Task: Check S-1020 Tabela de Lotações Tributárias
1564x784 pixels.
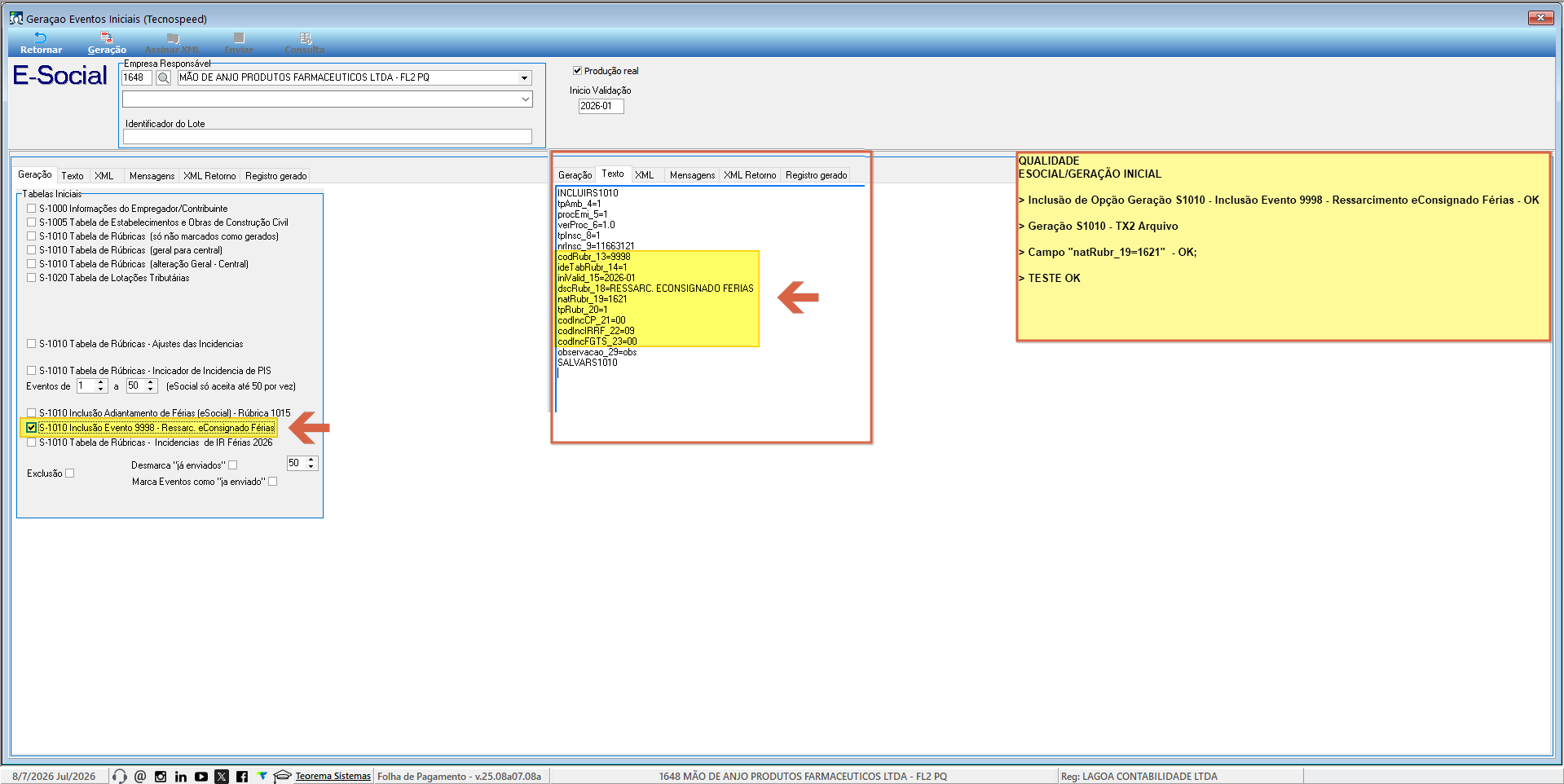Action: [x=31, y=278]
